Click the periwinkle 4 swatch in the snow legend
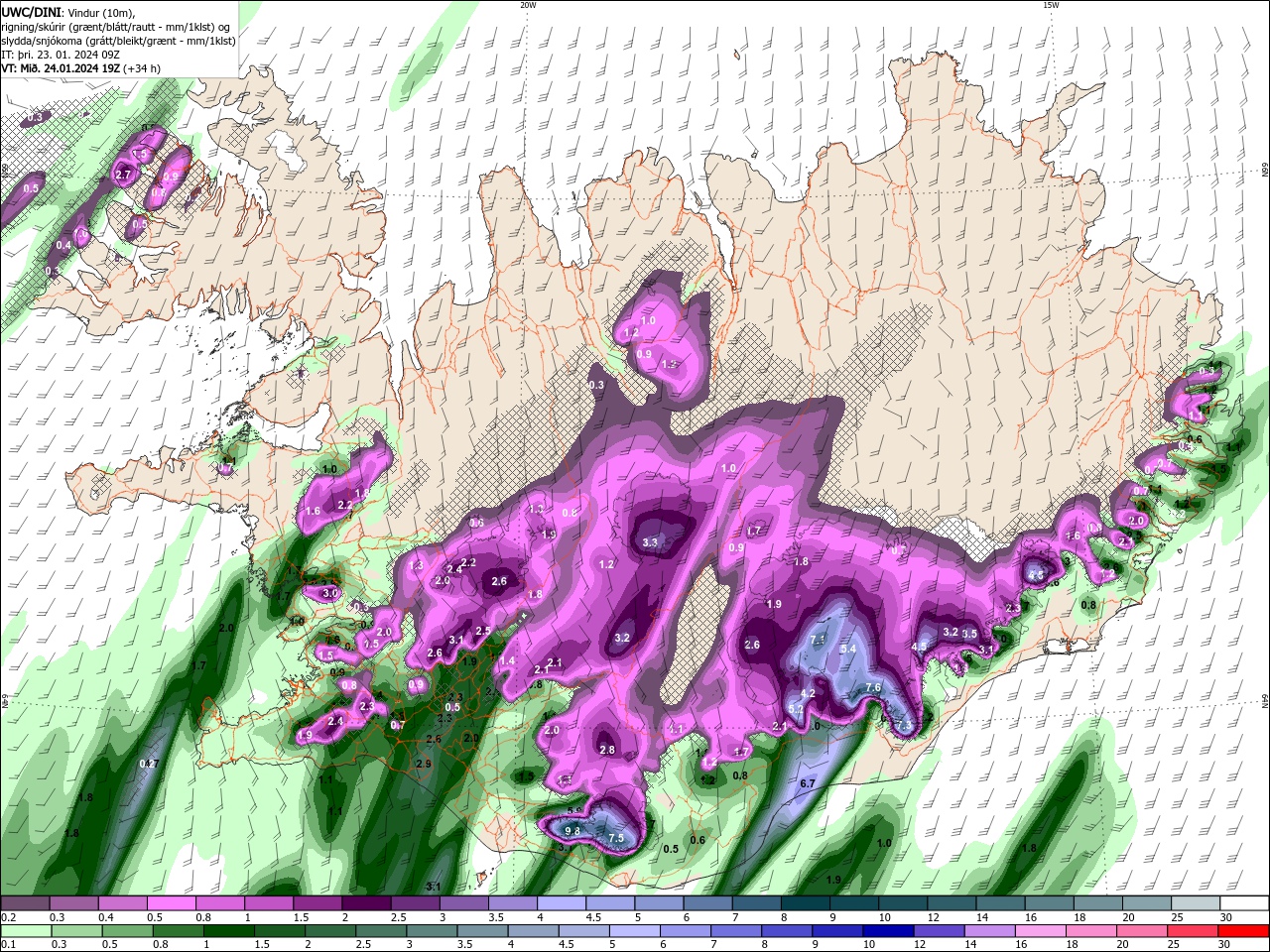Image resolution: width=1270 pixels, height=952 pixels. (562, 903)
